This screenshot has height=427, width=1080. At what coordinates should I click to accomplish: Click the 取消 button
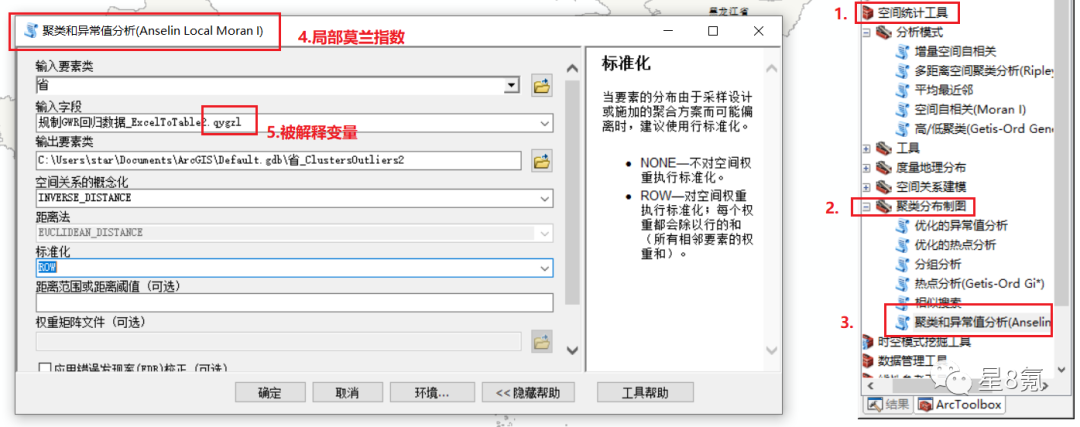(x=347, y=393)
